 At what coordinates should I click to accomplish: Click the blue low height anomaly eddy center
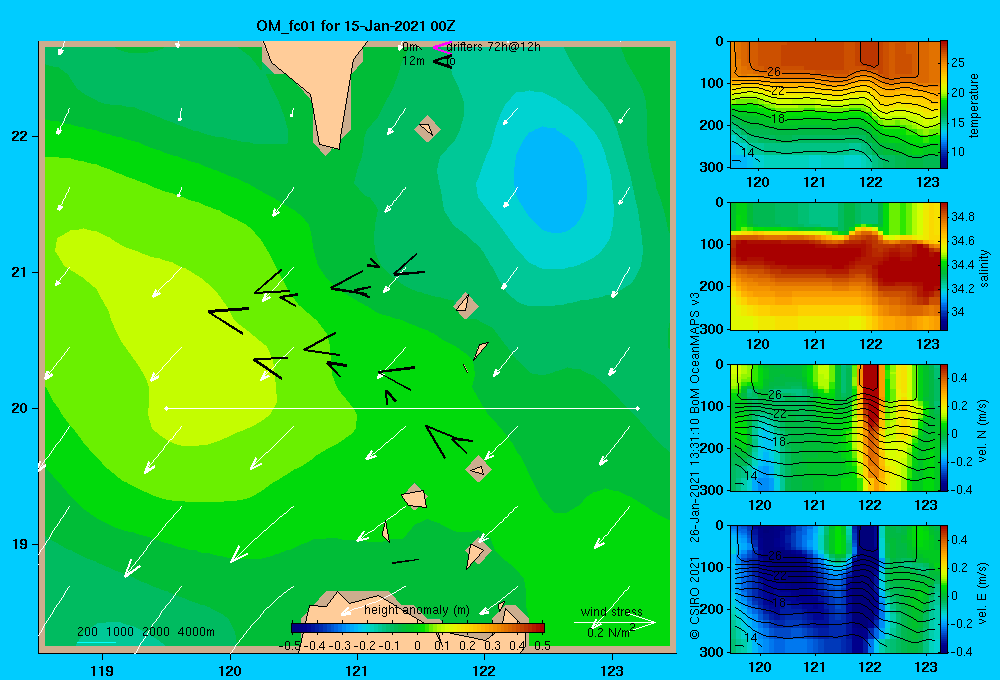pos(551,180)
